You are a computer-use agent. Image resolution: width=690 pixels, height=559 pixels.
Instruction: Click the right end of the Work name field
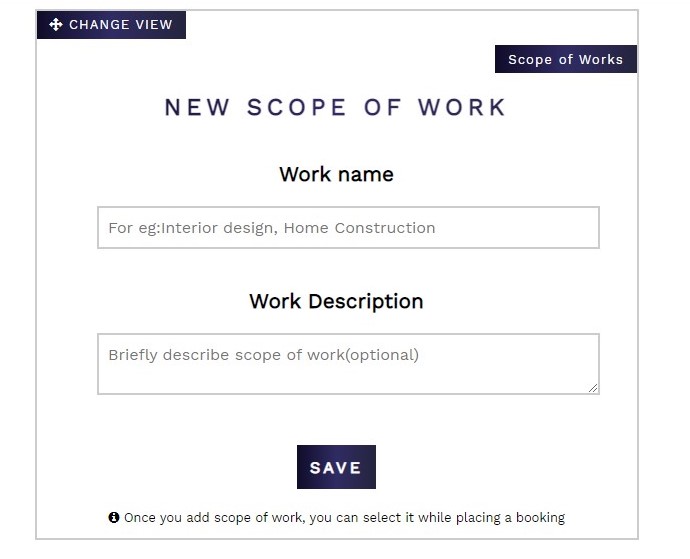point(572,228)
